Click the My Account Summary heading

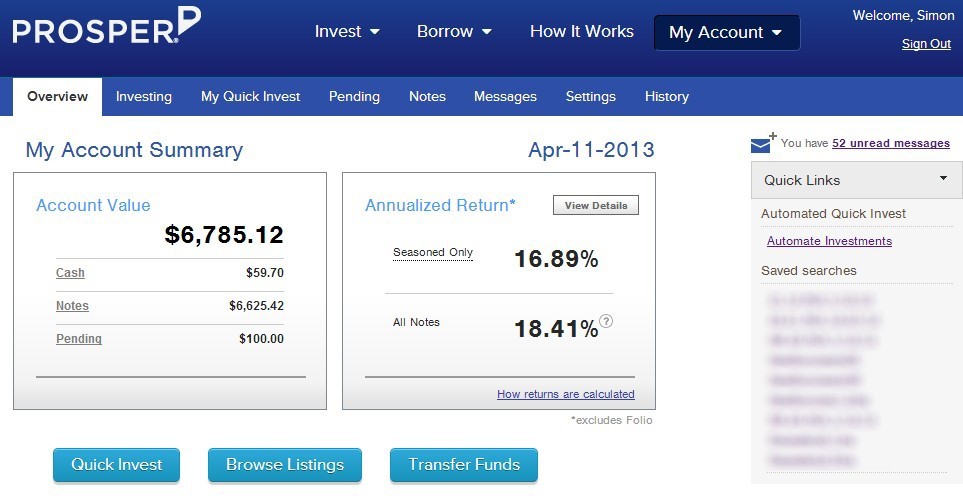point(135,150)
